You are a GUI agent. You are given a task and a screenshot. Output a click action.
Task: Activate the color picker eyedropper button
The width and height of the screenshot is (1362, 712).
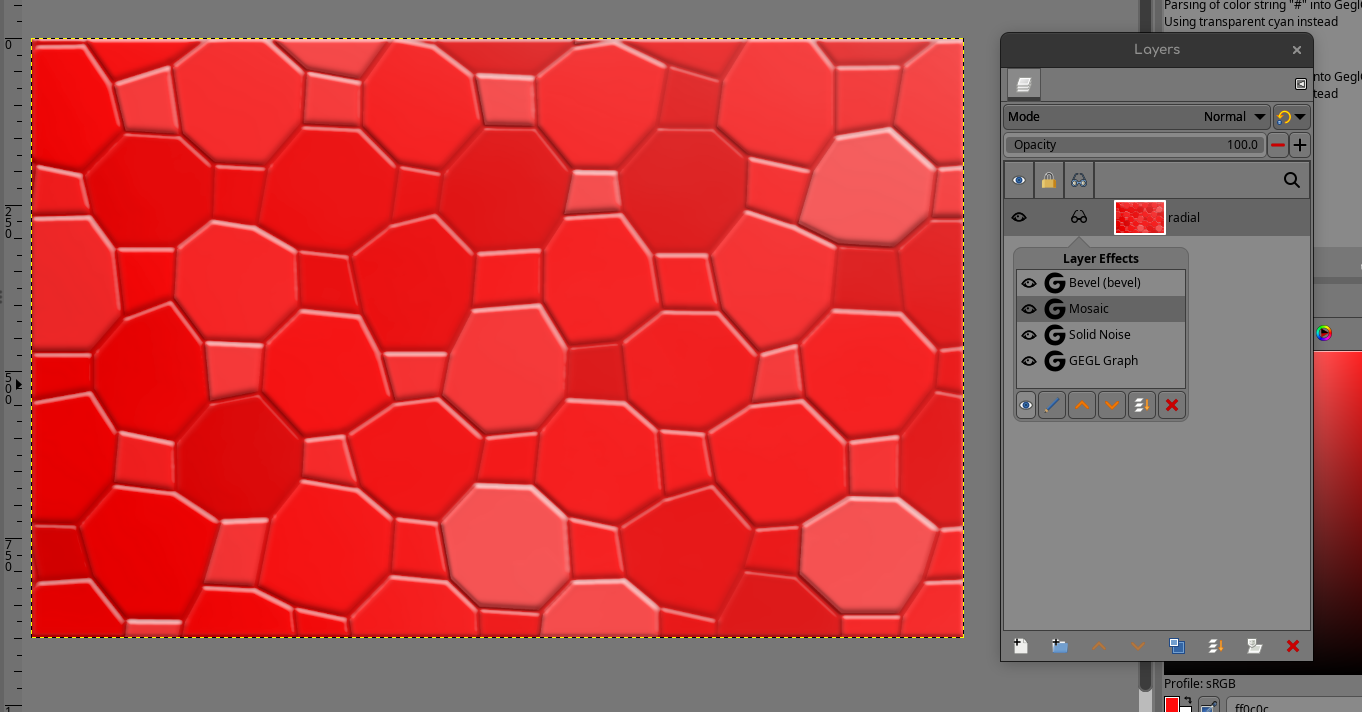click(1209, 706)
